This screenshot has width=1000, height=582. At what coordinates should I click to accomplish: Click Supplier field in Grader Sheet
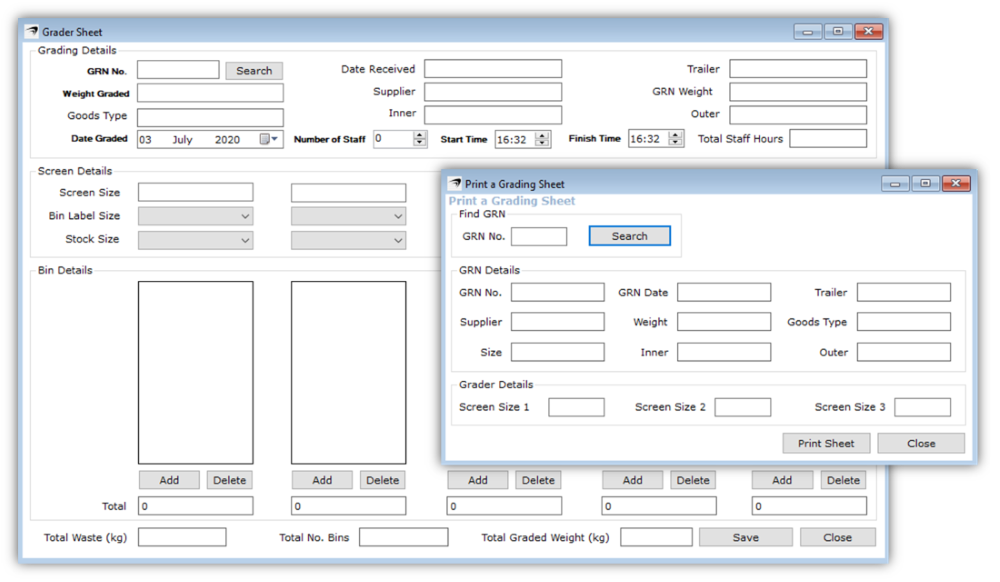493,92
